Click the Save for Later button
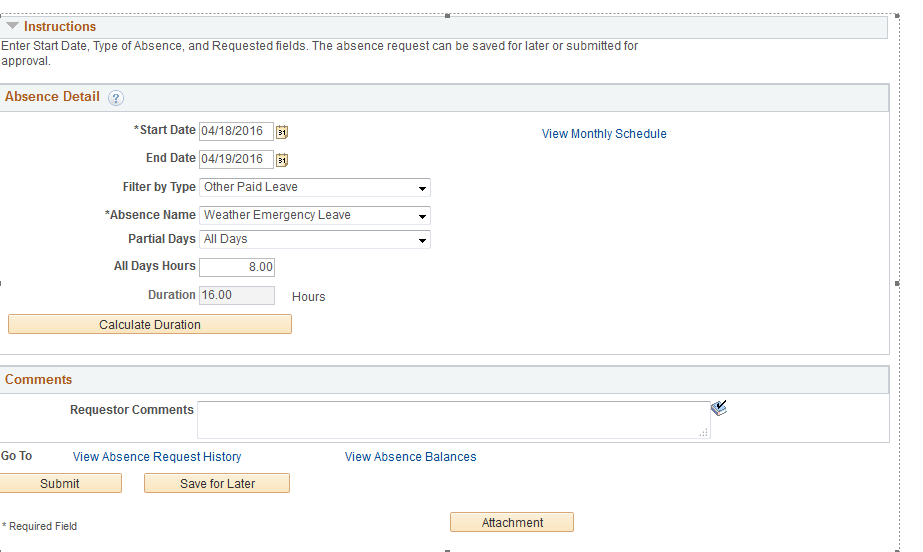Viewport: 923px width, 552px height. [217, 483]
